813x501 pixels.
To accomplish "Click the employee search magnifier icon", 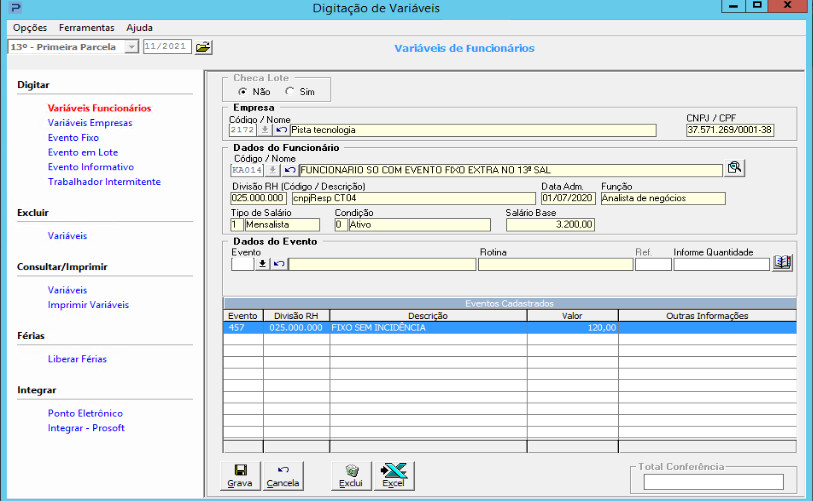I will click(735, 169).
